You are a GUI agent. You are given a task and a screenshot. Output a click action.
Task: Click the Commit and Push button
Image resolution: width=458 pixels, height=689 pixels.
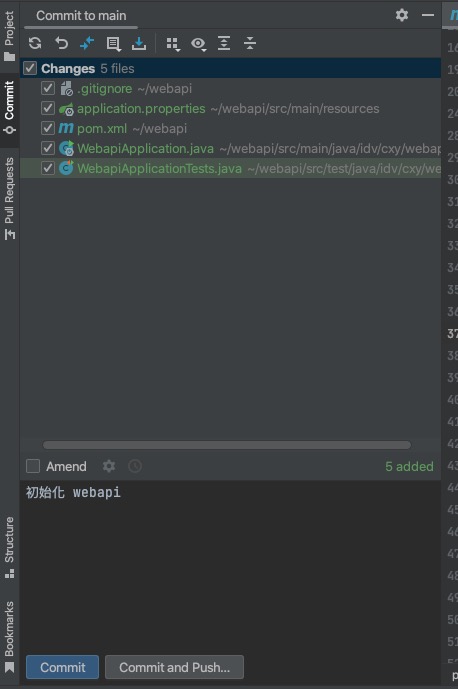174,667
